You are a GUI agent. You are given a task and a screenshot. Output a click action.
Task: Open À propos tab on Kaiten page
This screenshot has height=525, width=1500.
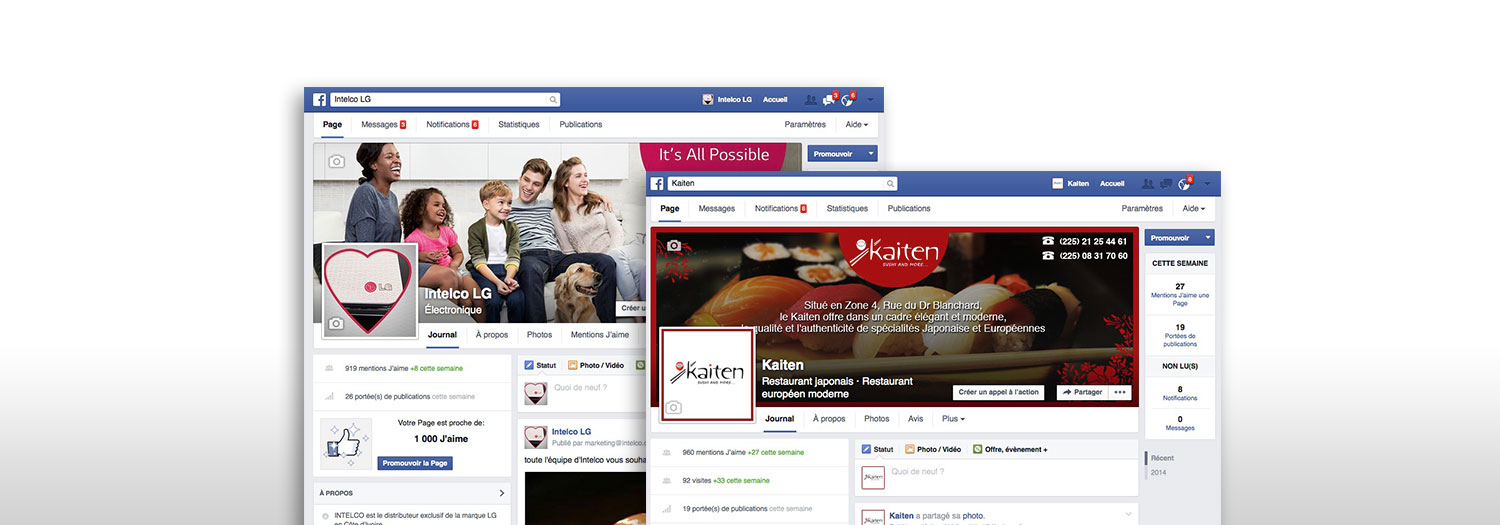829,419
